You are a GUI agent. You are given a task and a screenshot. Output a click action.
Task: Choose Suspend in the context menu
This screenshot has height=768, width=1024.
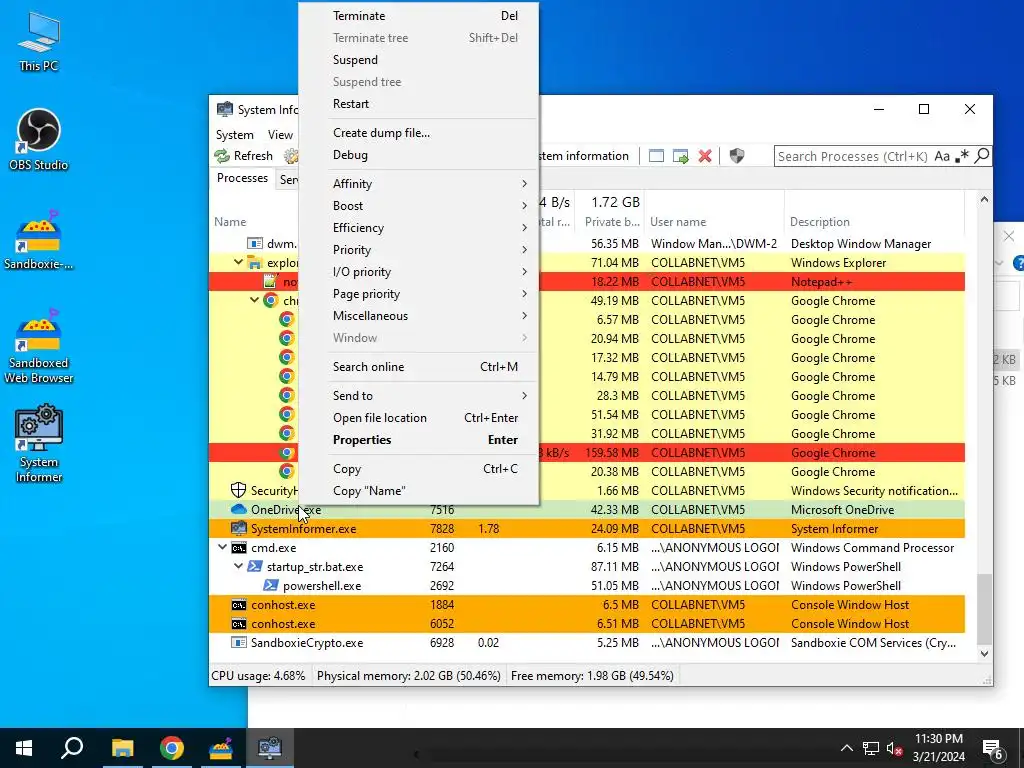(x=419, y=60)
